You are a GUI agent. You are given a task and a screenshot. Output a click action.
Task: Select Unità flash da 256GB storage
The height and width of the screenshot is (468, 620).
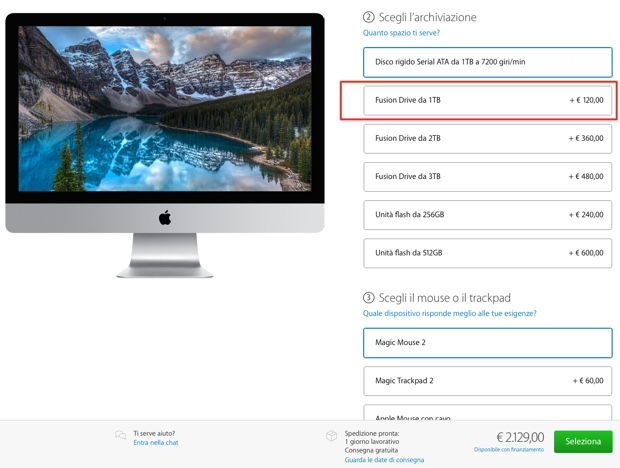(488, 215)
